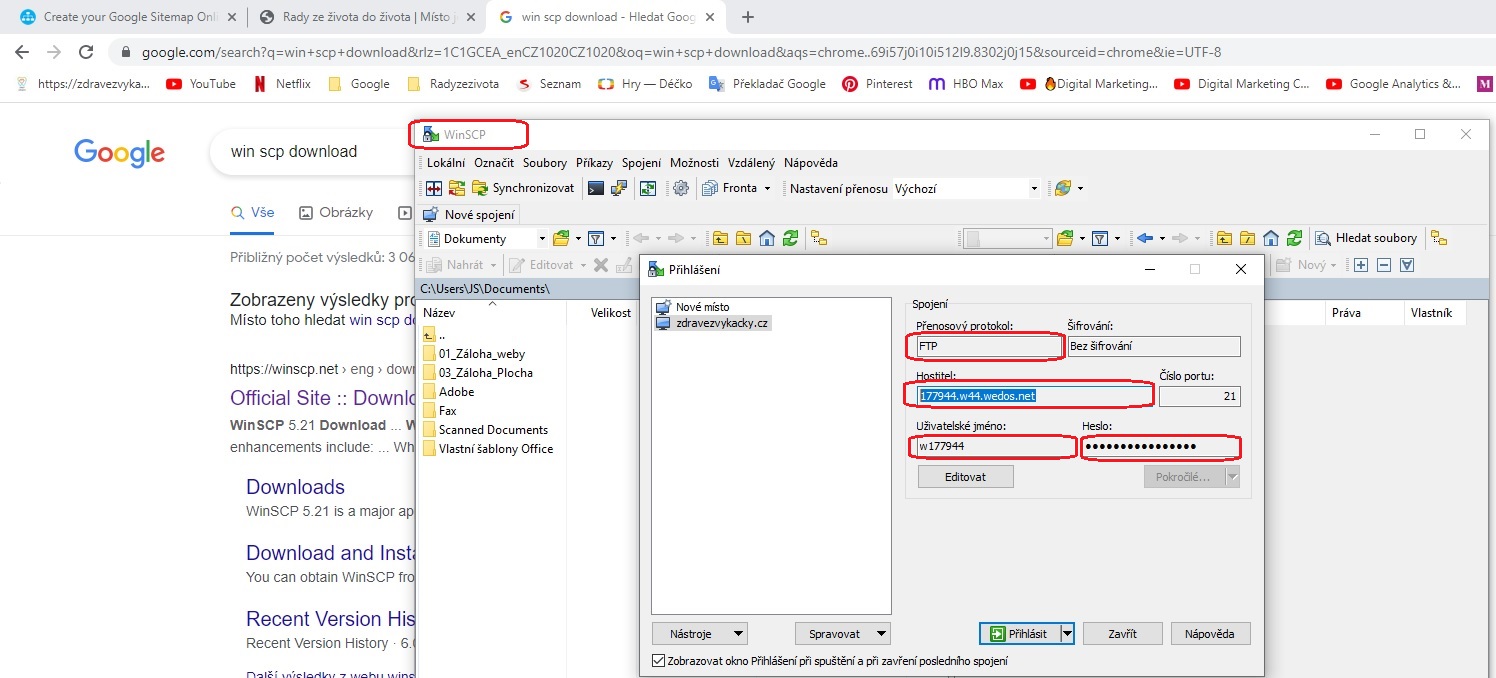Open the Lokální menu
Image resolution: width=1496 pixels, height=678 pixels.
pos(447,163)
